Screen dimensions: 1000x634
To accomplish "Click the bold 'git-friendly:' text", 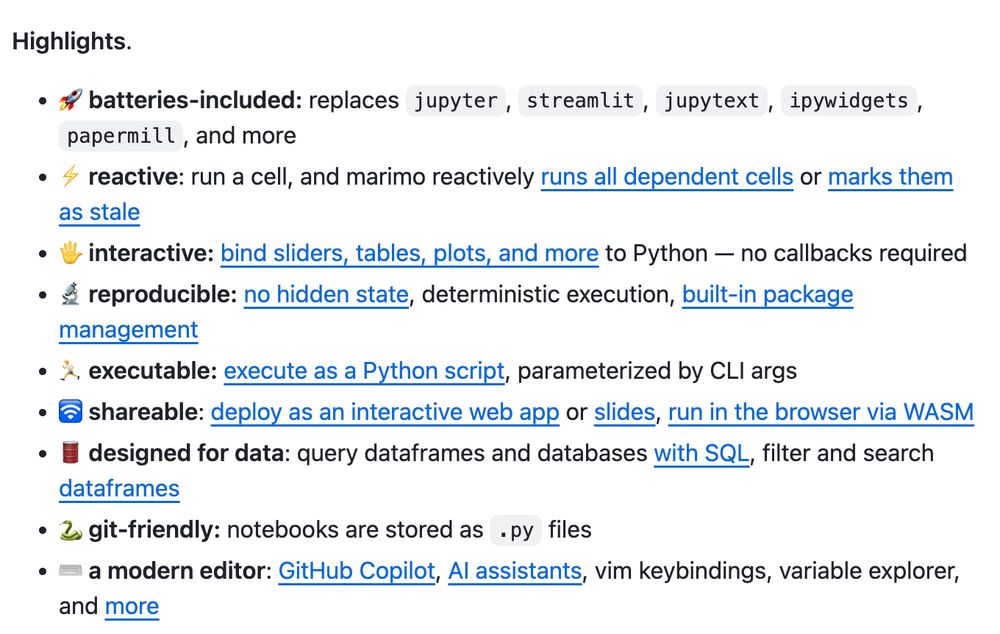I will (x=154, y=530).
